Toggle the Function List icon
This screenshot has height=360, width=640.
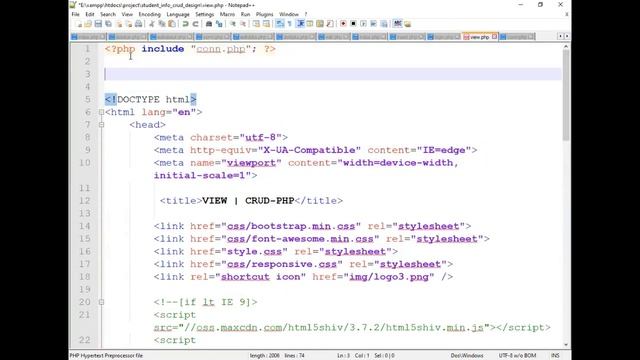coord(329,24)
